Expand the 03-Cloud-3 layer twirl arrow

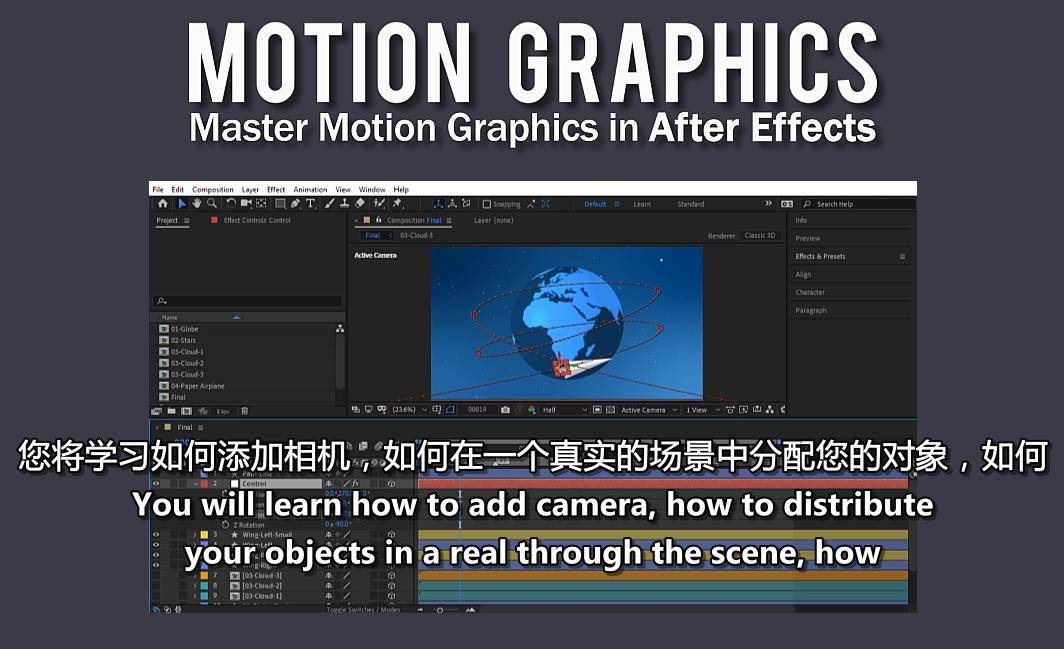(195, 576)
